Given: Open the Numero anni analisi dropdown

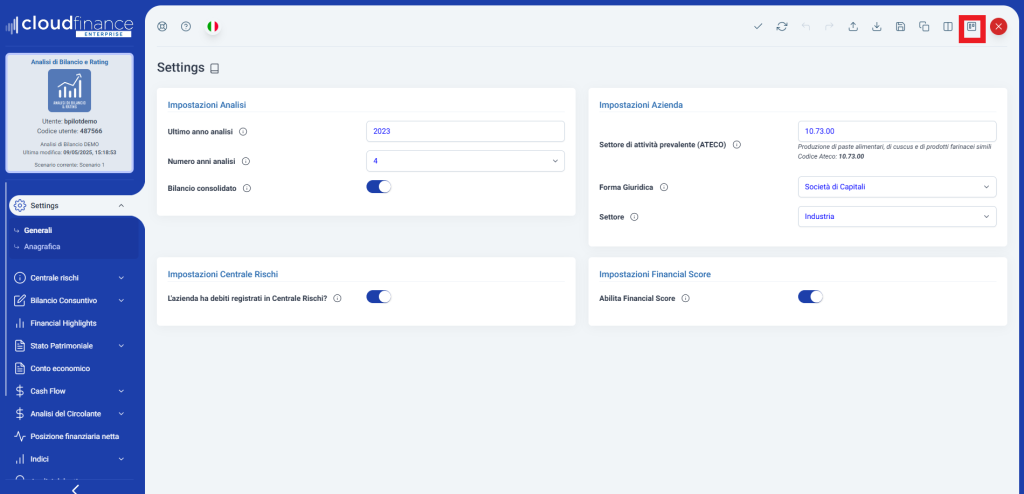Looking at the screenshot, I should 466,161.
